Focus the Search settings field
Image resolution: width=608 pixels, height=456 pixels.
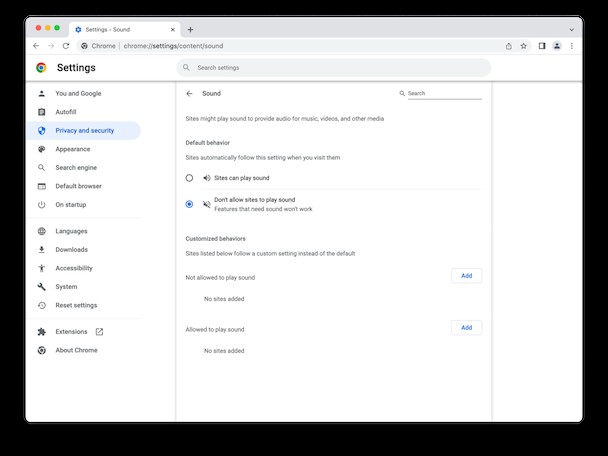334,67
